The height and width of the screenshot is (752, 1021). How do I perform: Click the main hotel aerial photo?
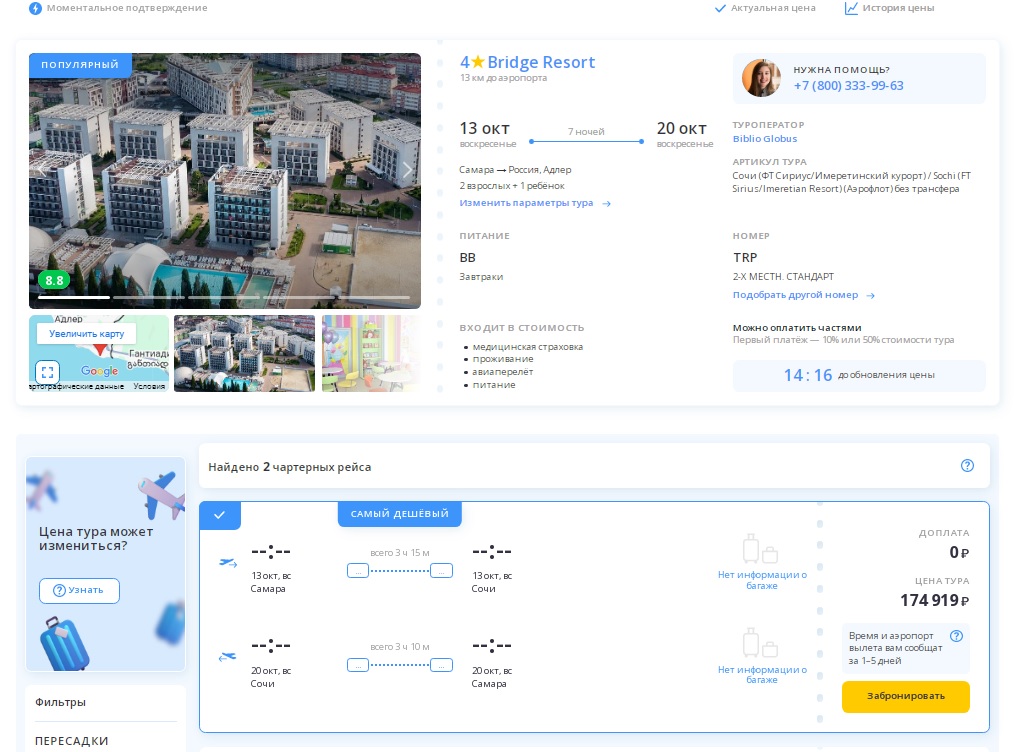[x=225, y=181]
